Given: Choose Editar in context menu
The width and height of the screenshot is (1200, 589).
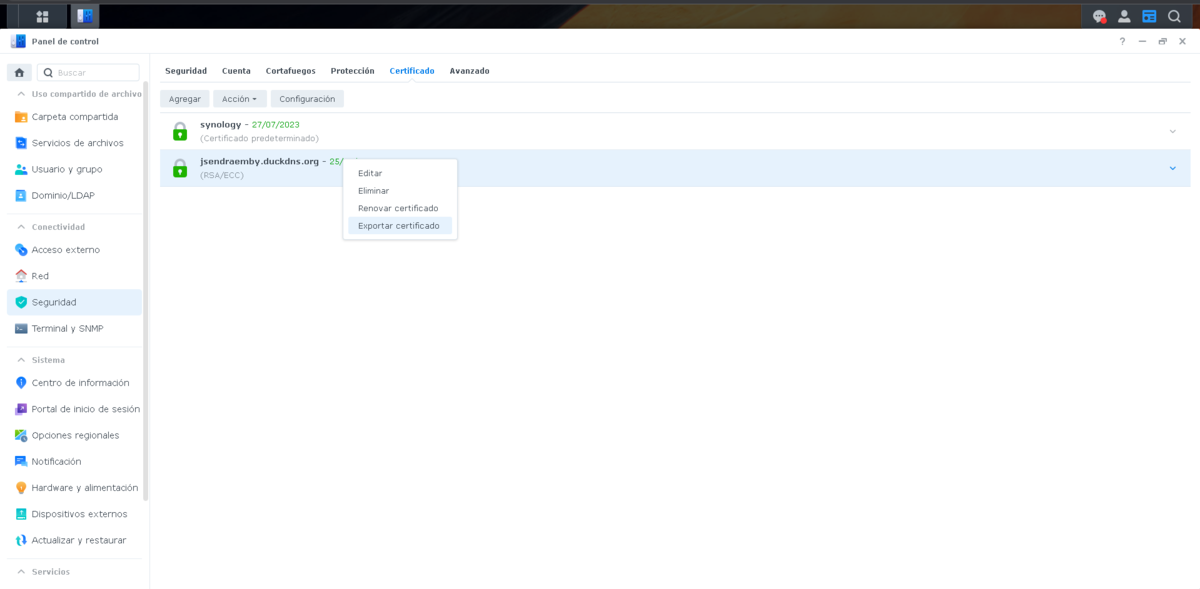Looking at the screenshot, I should 400,173.
